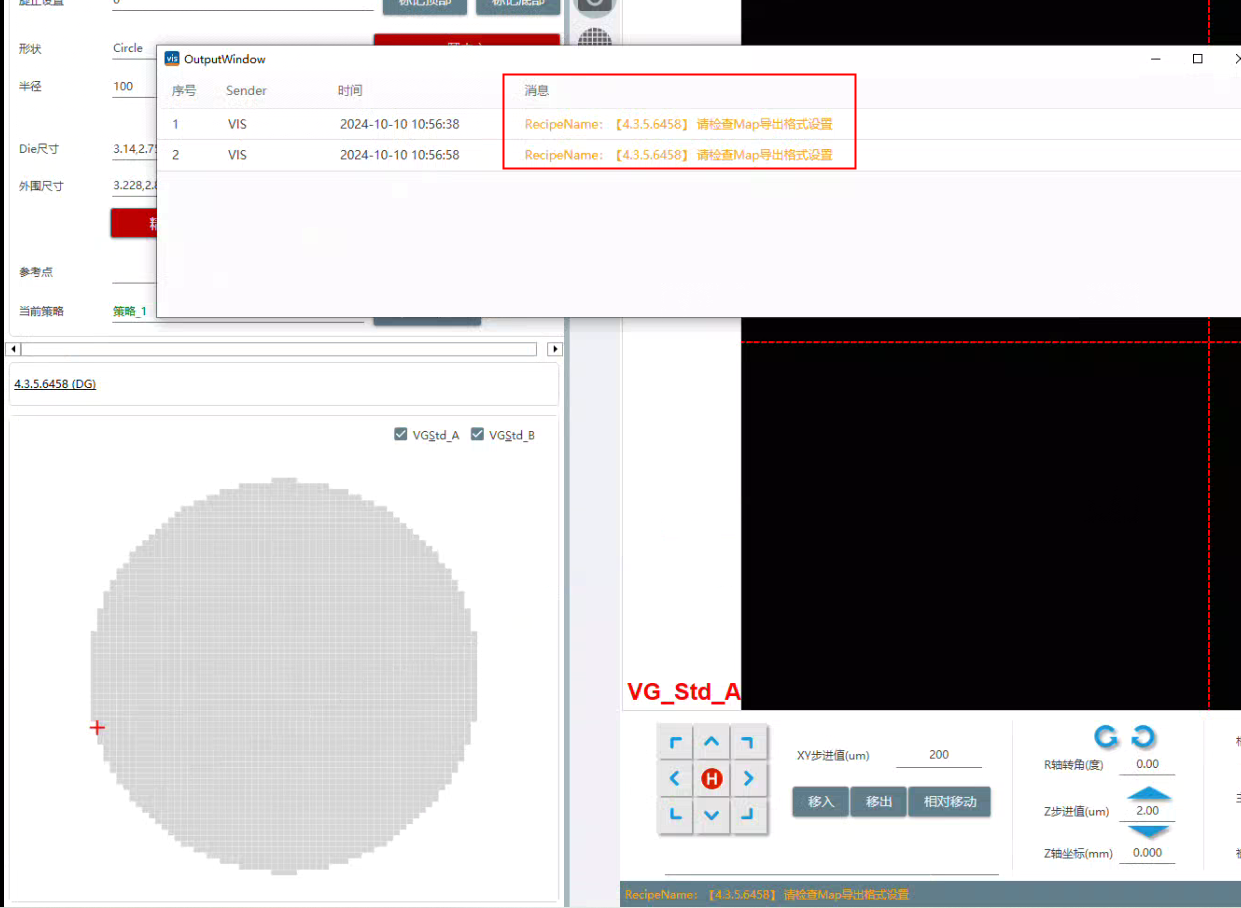Click the grid wafer icon behind OutputWindow
This screenshot has height=908, width=1241.
[x=595, y=39]
